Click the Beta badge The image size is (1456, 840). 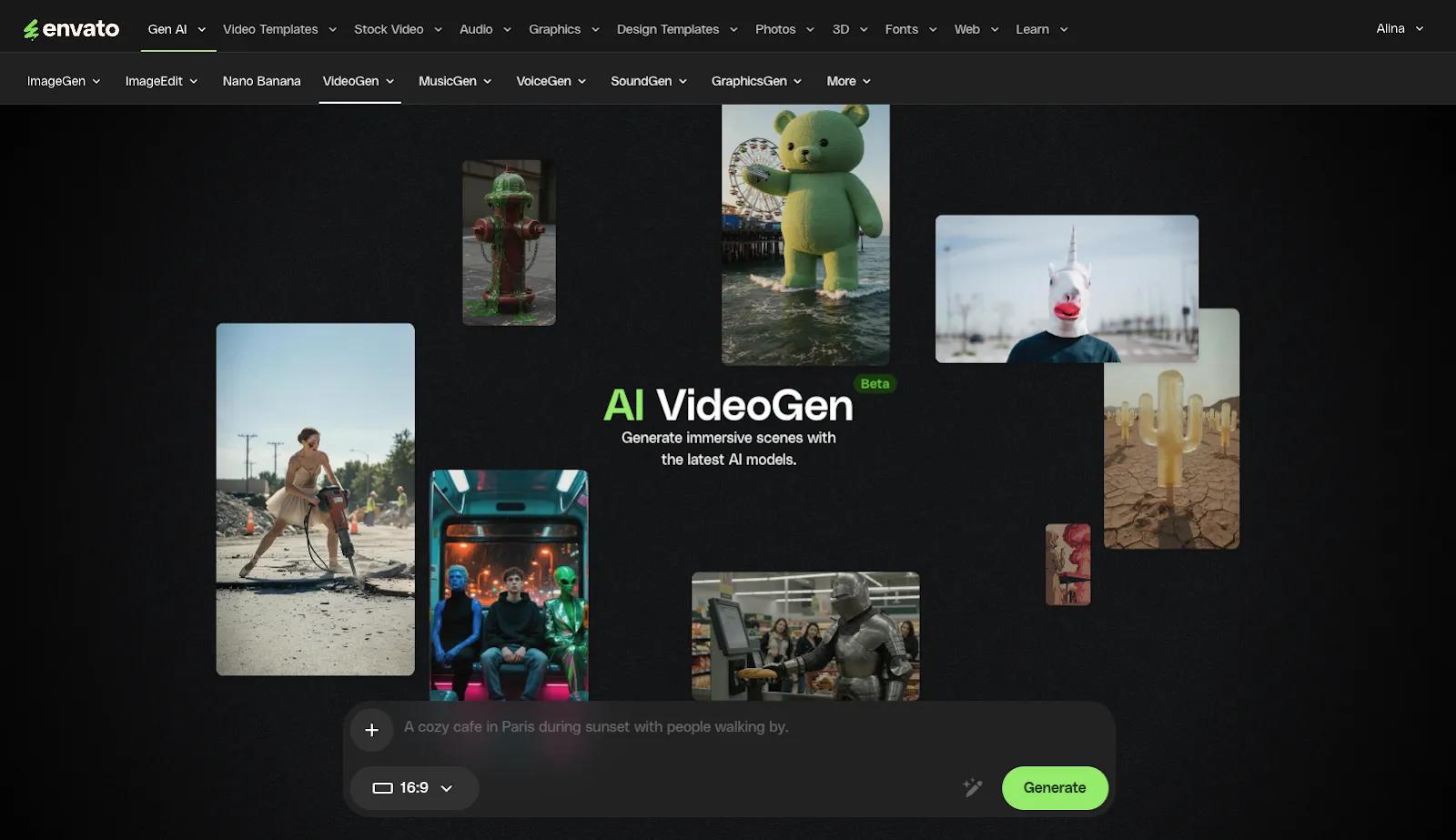875,384
